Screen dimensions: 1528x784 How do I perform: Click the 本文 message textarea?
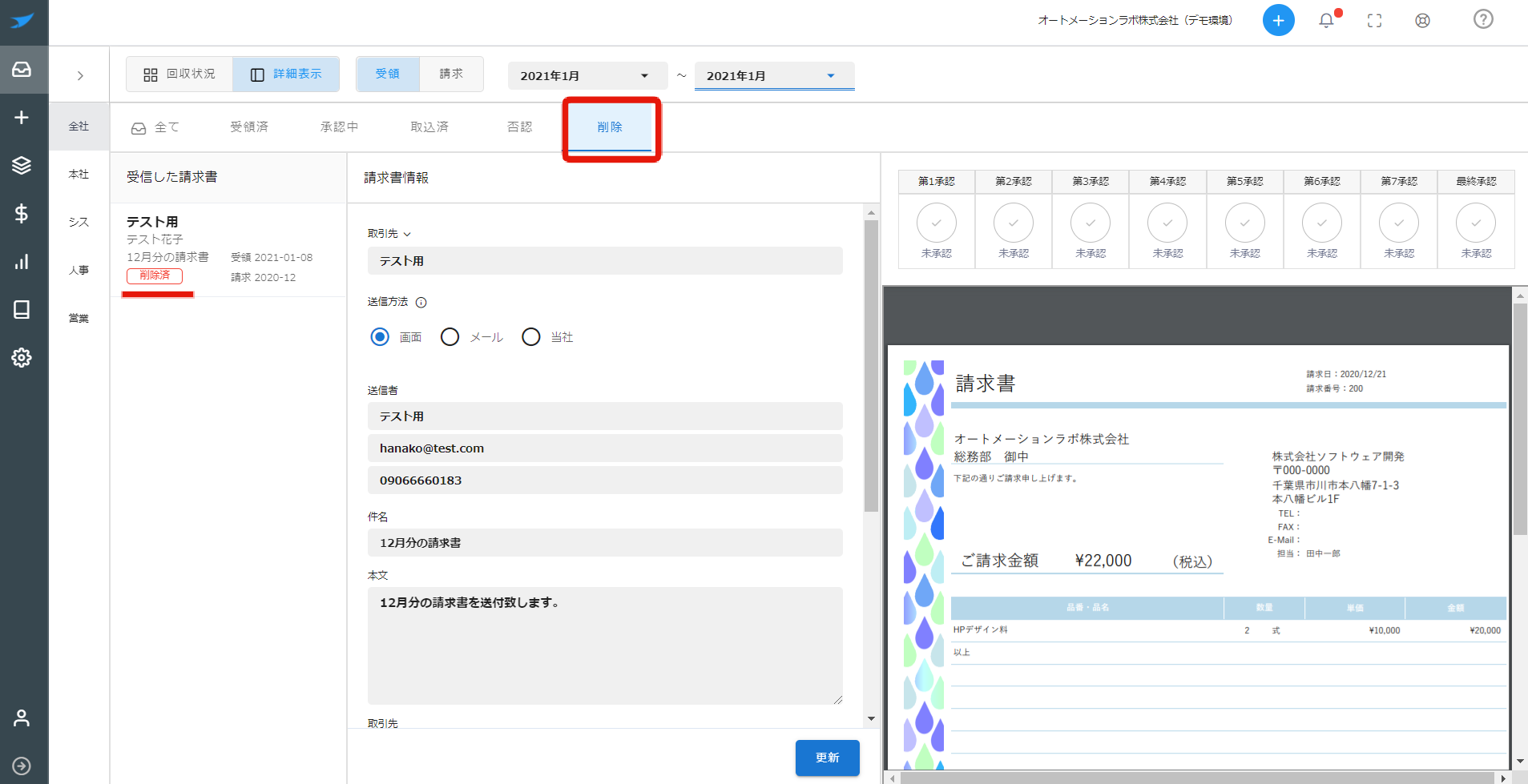pos(605,646)
